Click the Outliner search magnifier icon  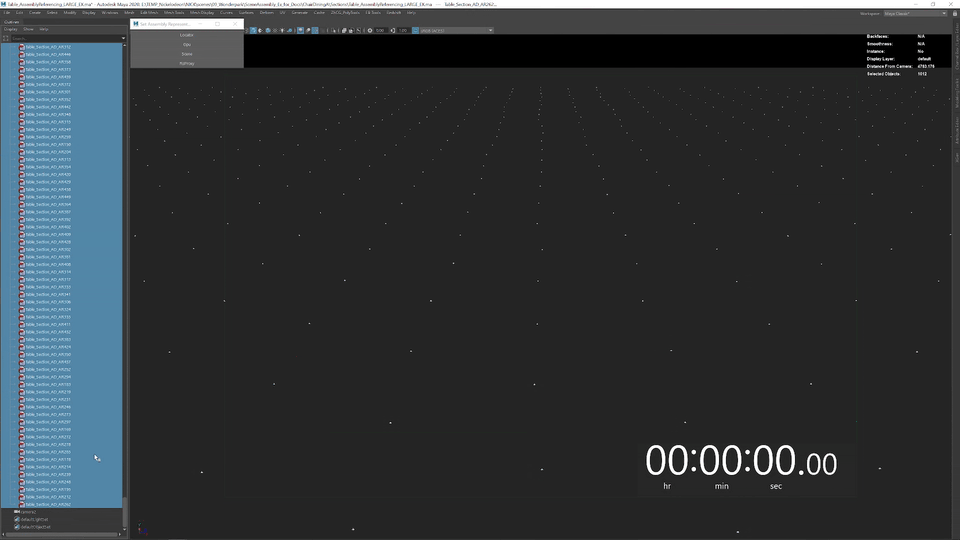(5, 38)
